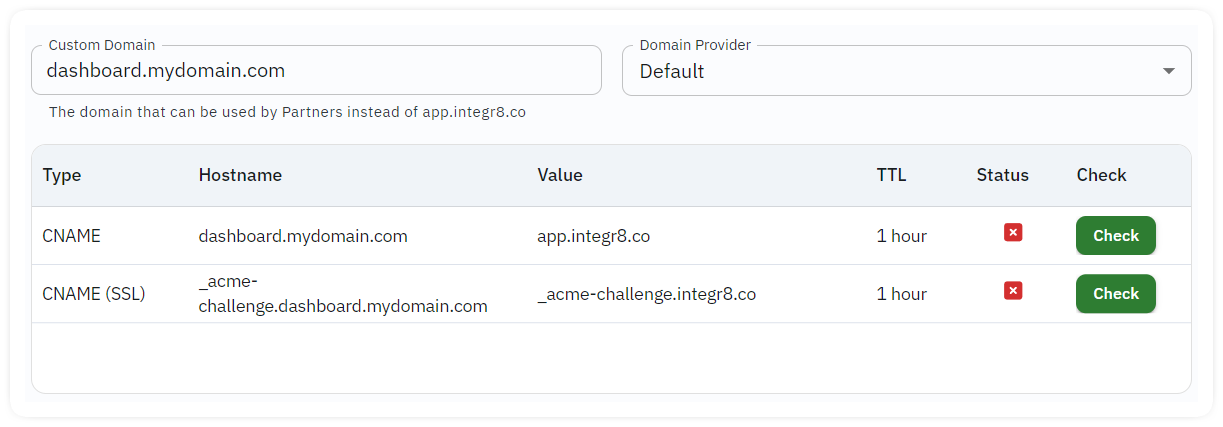This screenshot has height=427, width=1223.
Task: Select the _acme-challenge.dashboard.mydomain.com hostname cell
Action: (x=343, y=294)
